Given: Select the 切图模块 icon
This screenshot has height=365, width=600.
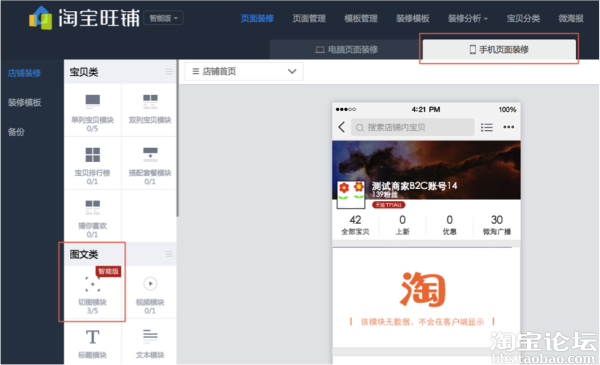Looking at the screenshot, I should click(x=93, y=284).
